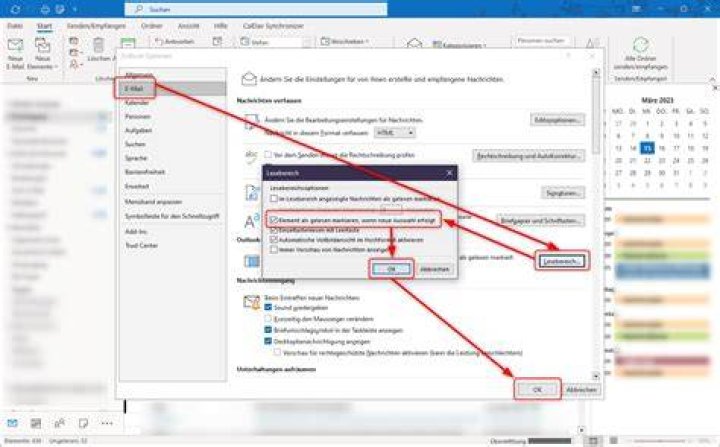Click the Verschieben ribbon button
Image resolution: width=720 pixels, height=447 pixels.
[344, 41]
